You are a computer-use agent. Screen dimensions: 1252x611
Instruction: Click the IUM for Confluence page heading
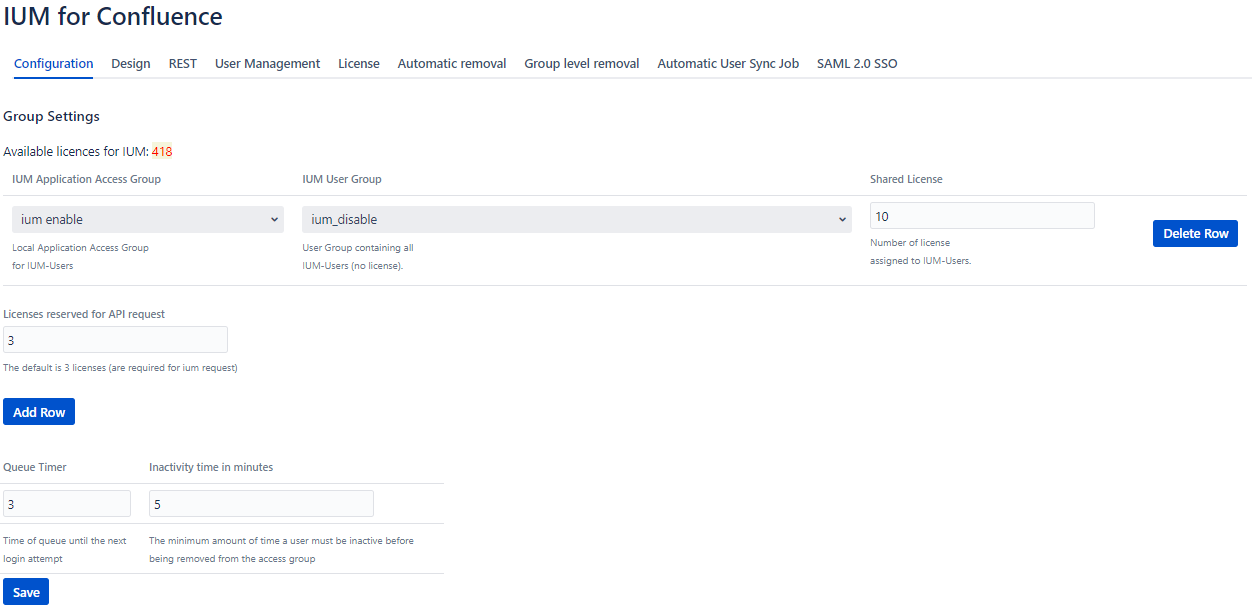coord(113,17)
